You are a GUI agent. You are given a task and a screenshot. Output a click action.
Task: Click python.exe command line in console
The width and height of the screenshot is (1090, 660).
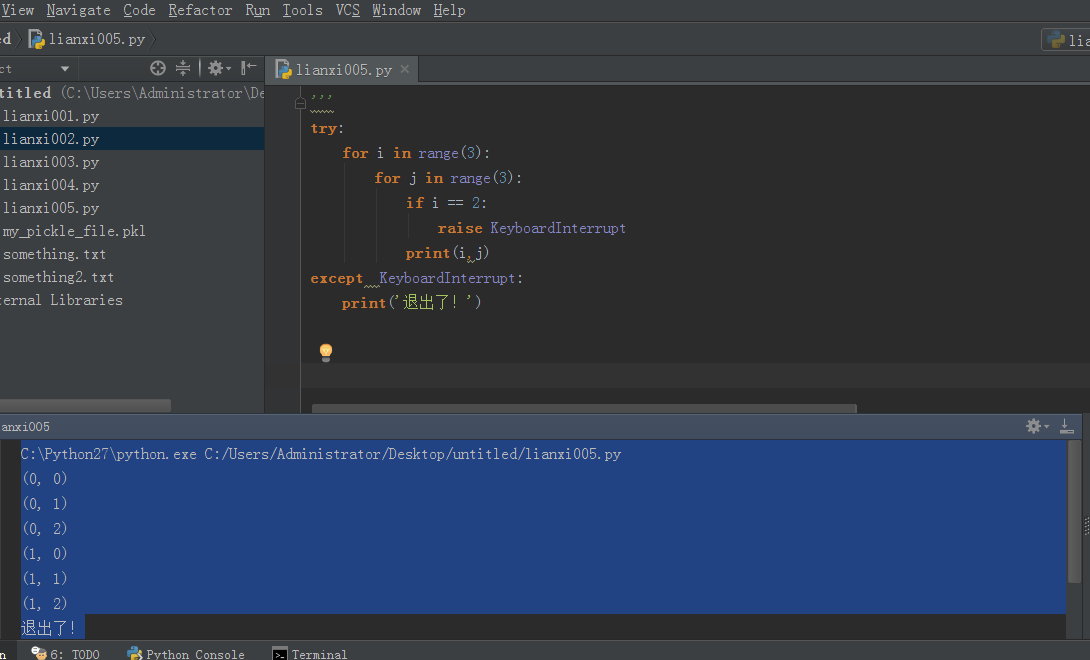321,454
